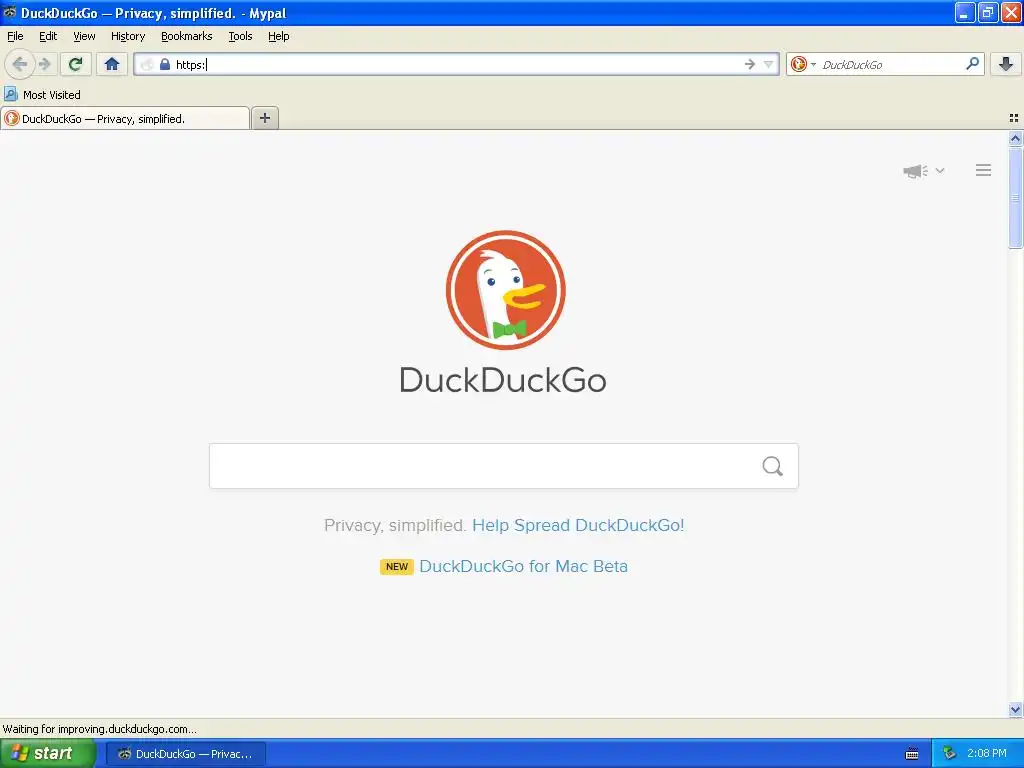
Task: Click the system tray network icon
Action: (x=950, y=754)
